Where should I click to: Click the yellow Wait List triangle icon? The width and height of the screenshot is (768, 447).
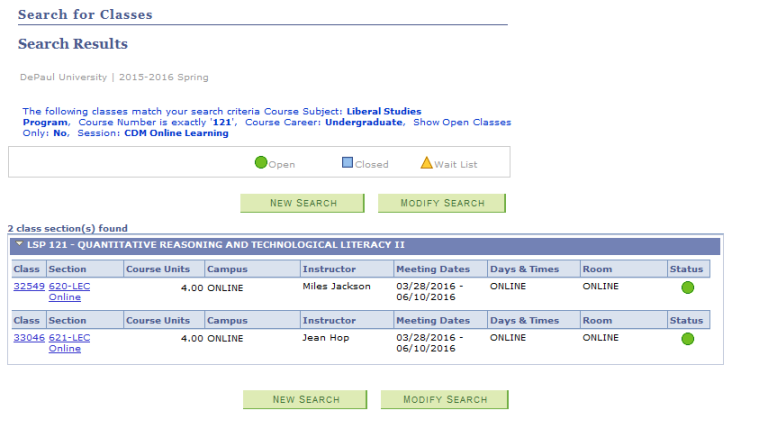pos(426,163)
